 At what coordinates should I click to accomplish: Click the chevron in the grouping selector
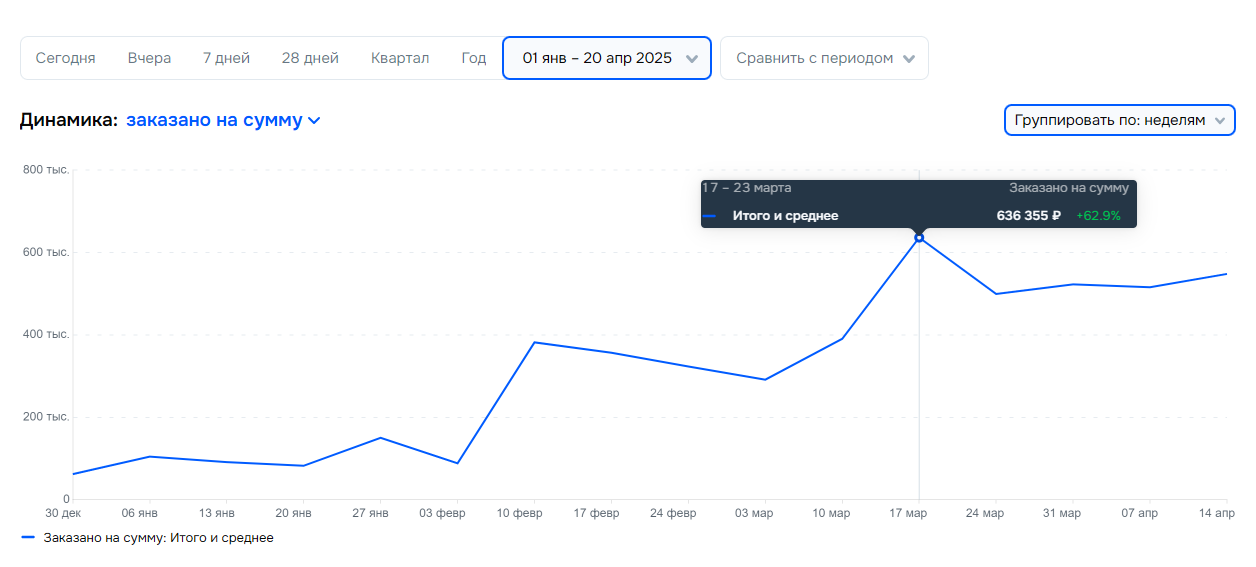coord(1219,121)
